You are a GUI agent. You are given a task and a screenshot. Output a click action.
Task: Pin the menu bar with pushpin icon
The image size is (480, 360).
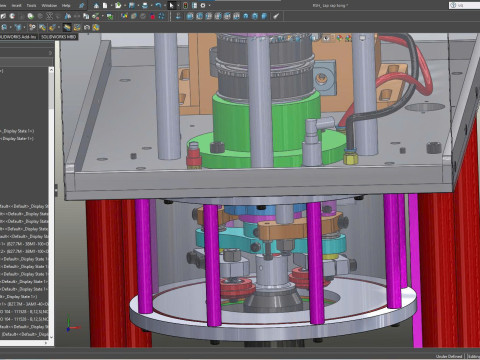point(81,6)
